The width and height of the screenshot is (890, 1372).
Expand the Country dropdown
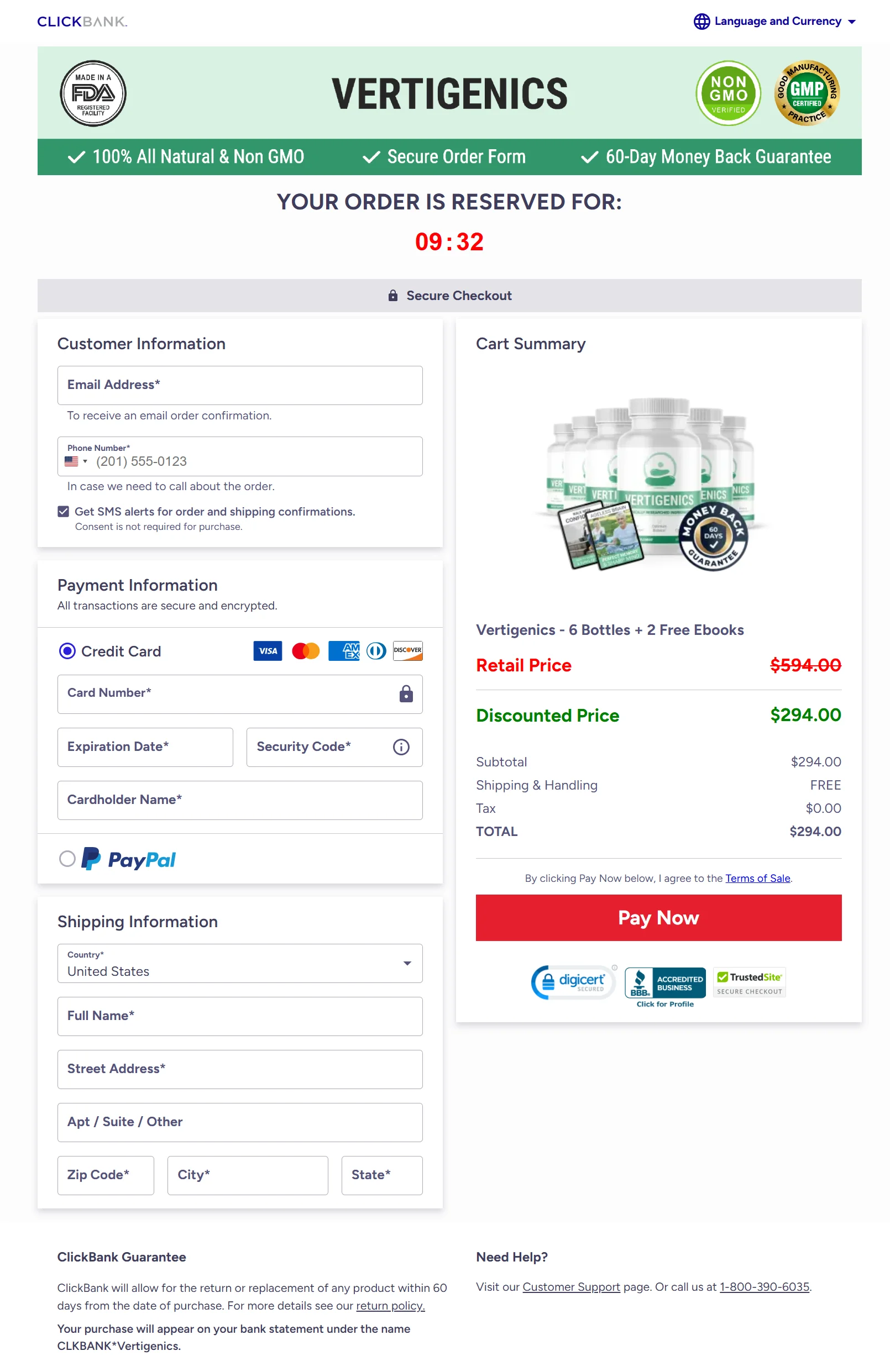click(239, 963)
